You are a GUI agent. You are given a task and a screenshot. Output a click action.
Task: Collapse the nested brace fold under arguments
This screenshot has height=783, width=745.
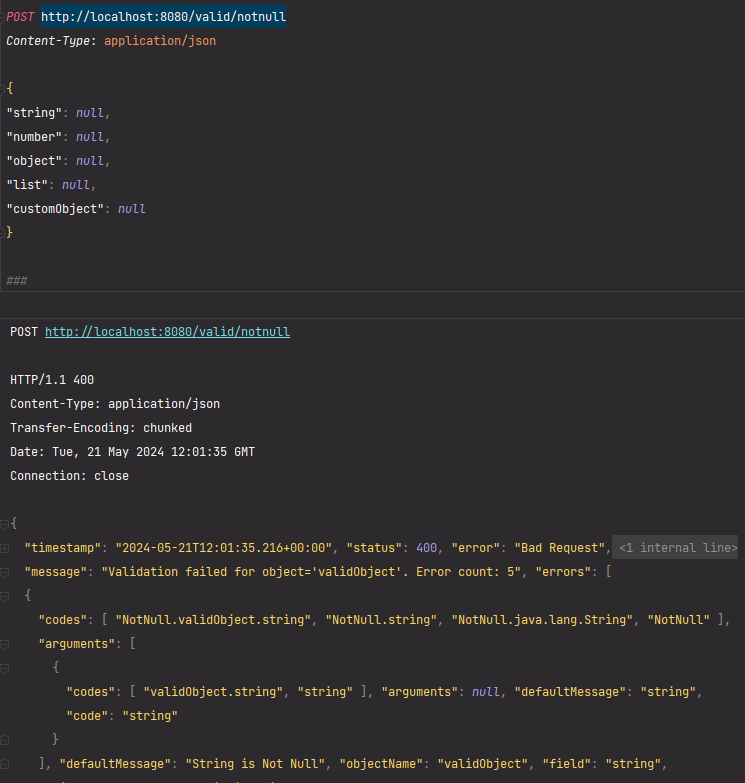[x=4, y=669]
